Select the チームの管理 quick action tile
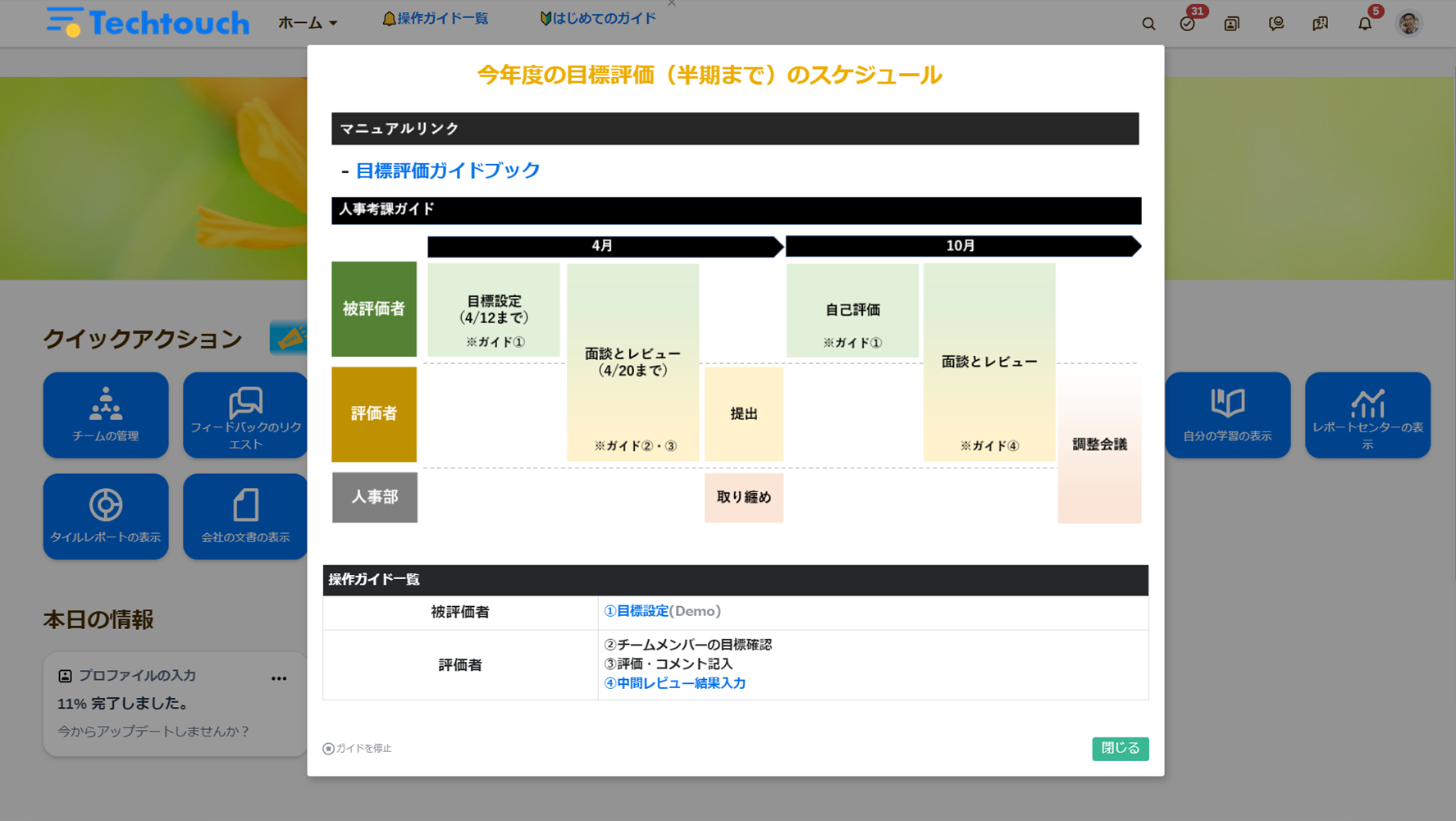The width and height of the screenshot is (1456, 821). tap(105, 415)
